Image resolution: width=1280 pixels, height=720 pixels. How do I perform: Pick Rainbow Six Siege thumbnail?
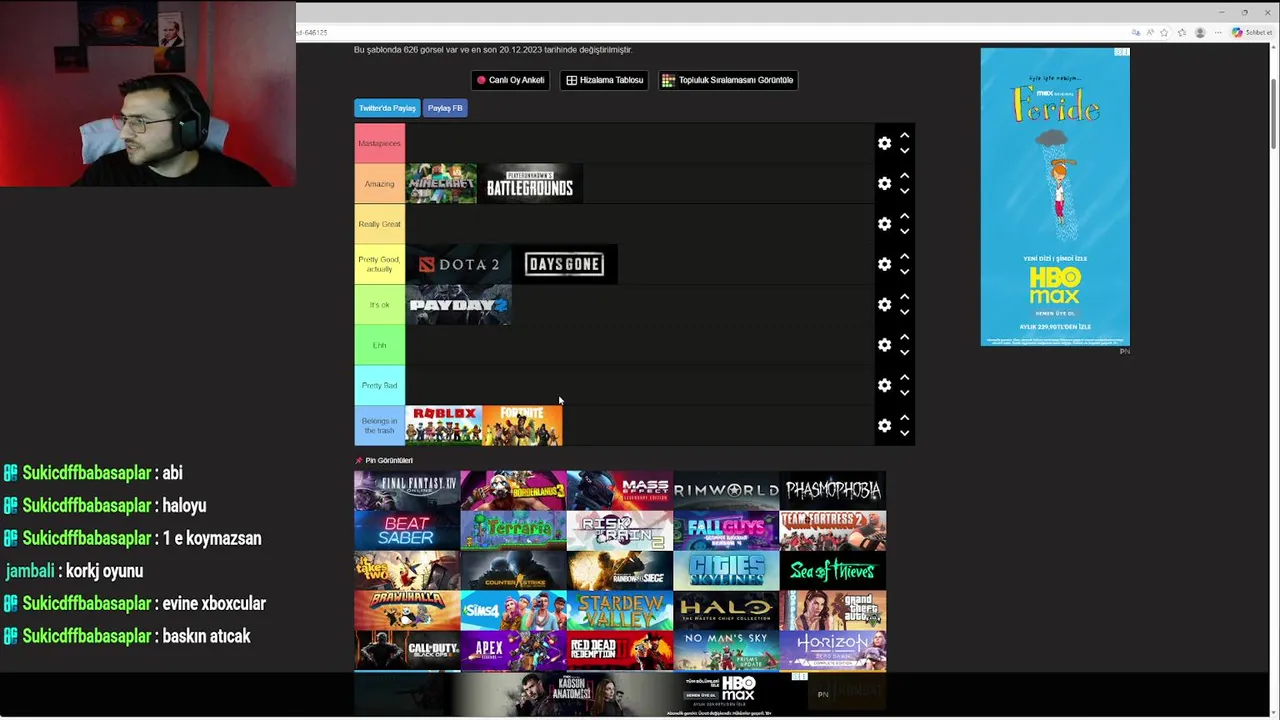tap(620, 571)
